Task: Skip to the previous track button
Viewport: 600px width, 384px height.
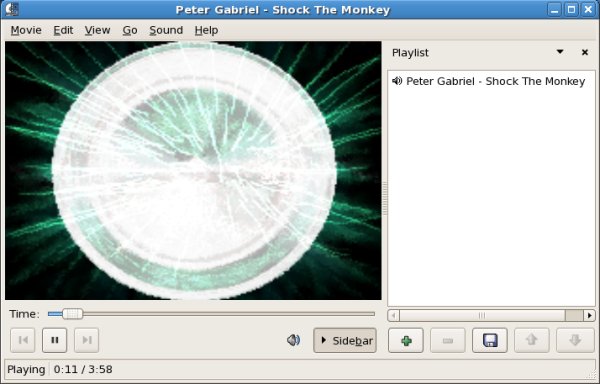Action: pyautogui.click(x=23, y=340)
